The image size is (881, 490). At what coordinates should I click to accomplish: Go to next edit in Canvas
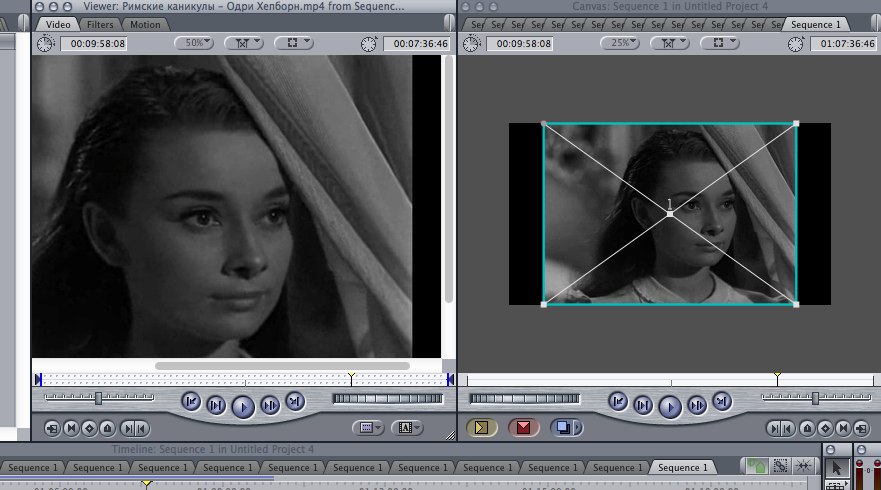(722, 401)
